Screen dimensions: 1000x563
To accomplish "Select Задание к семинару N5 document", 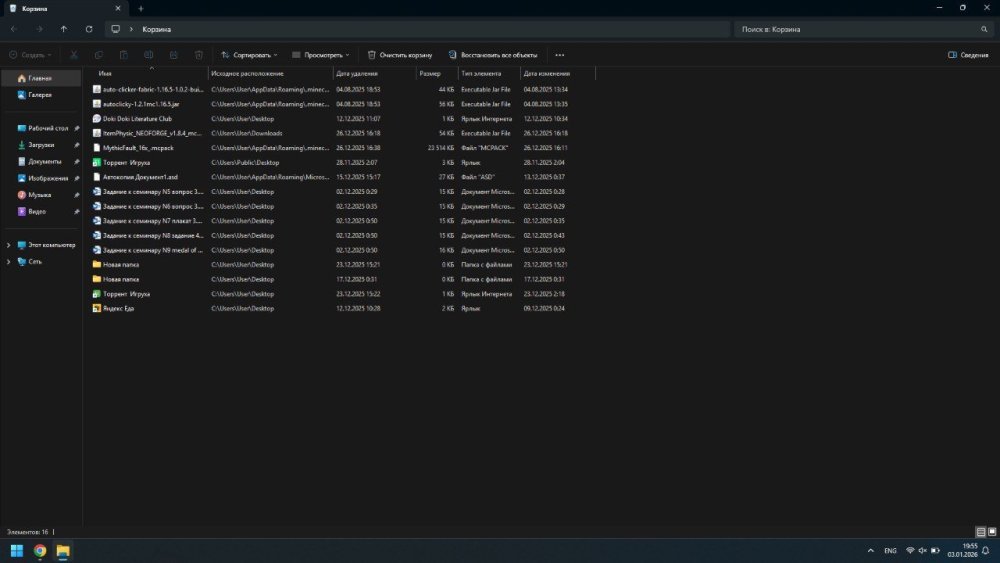I will 153,192.
